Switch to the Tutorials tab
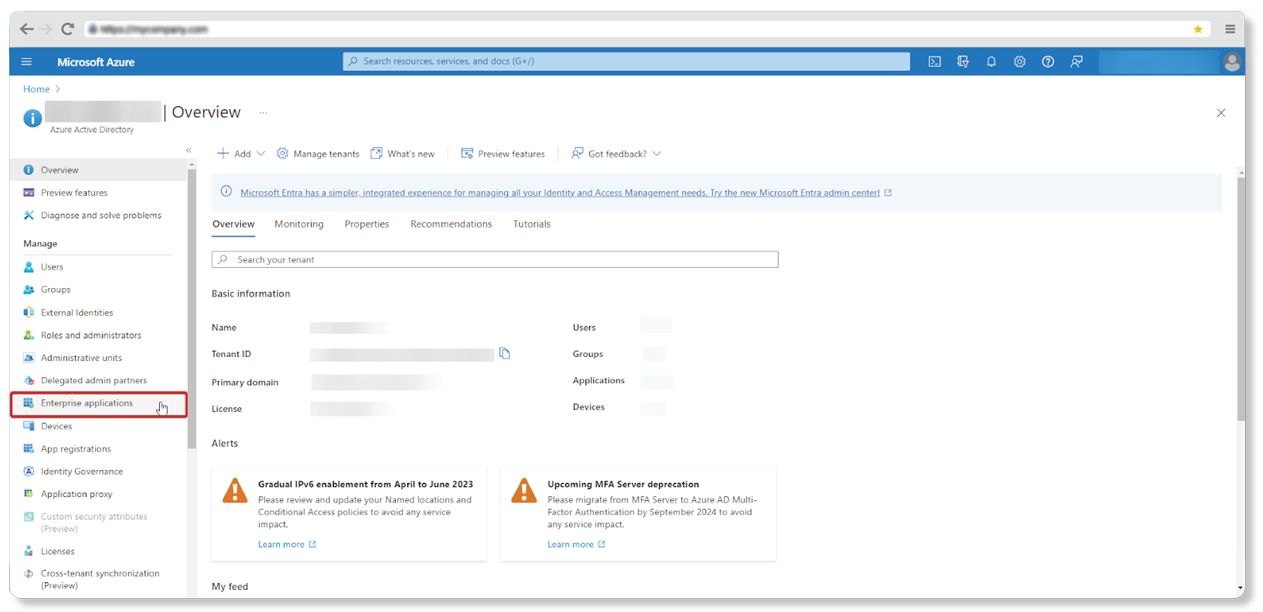Screen dimensions: 1263x612 (532, 224)
